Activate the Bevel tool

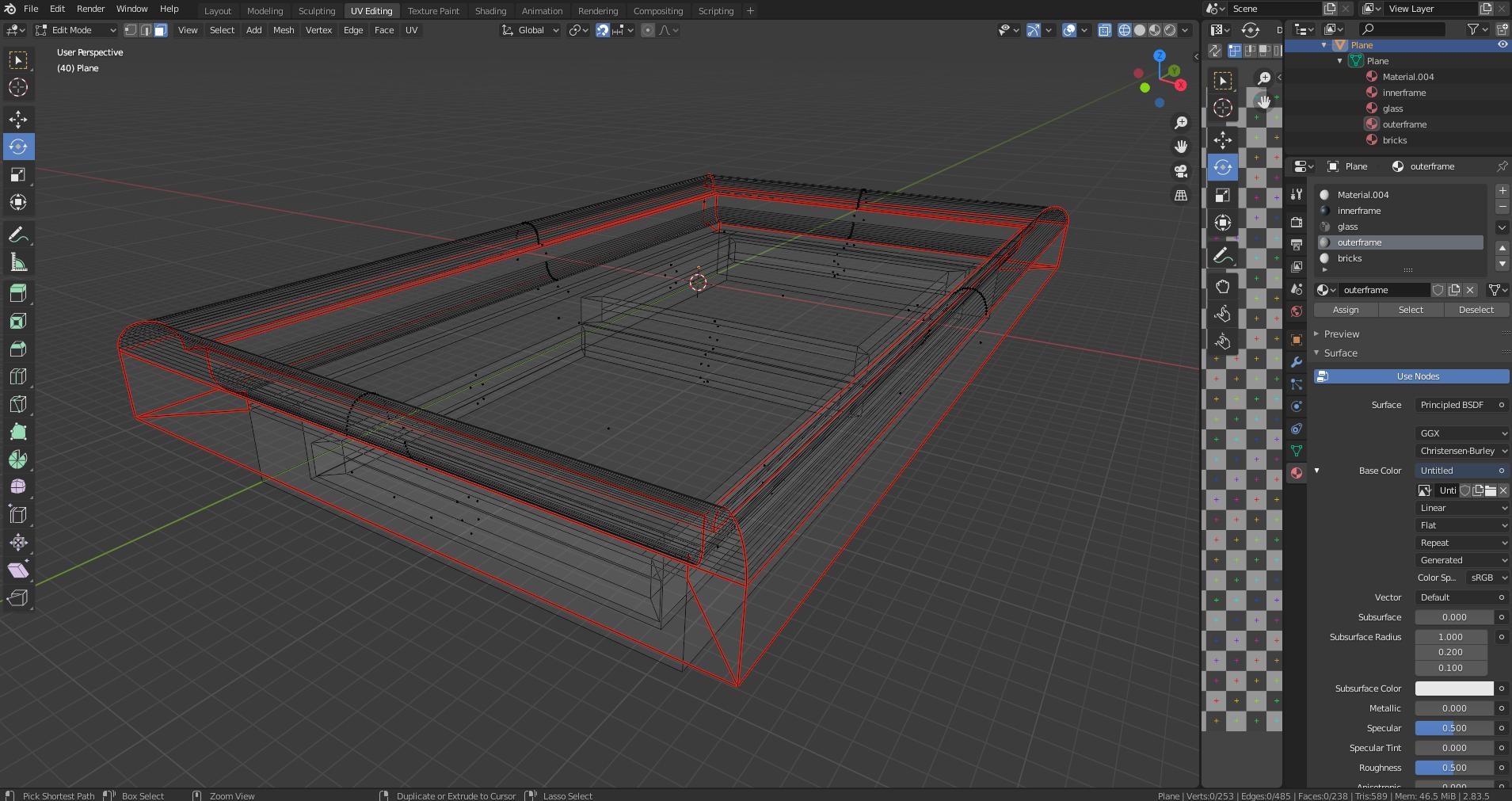18,349
